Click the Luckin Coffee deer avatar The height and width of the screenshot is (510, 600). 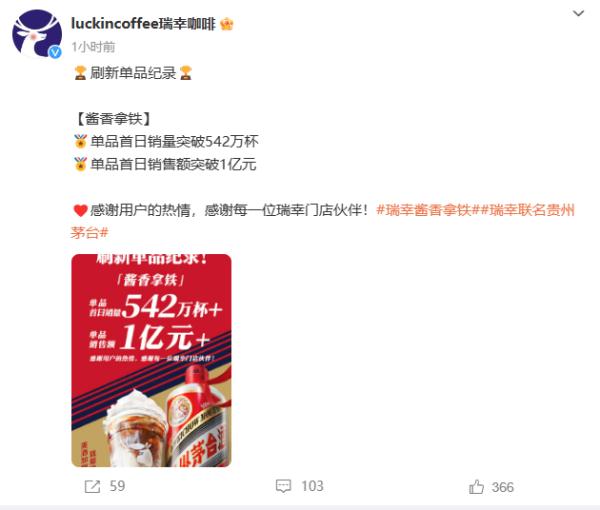point(37,34)
